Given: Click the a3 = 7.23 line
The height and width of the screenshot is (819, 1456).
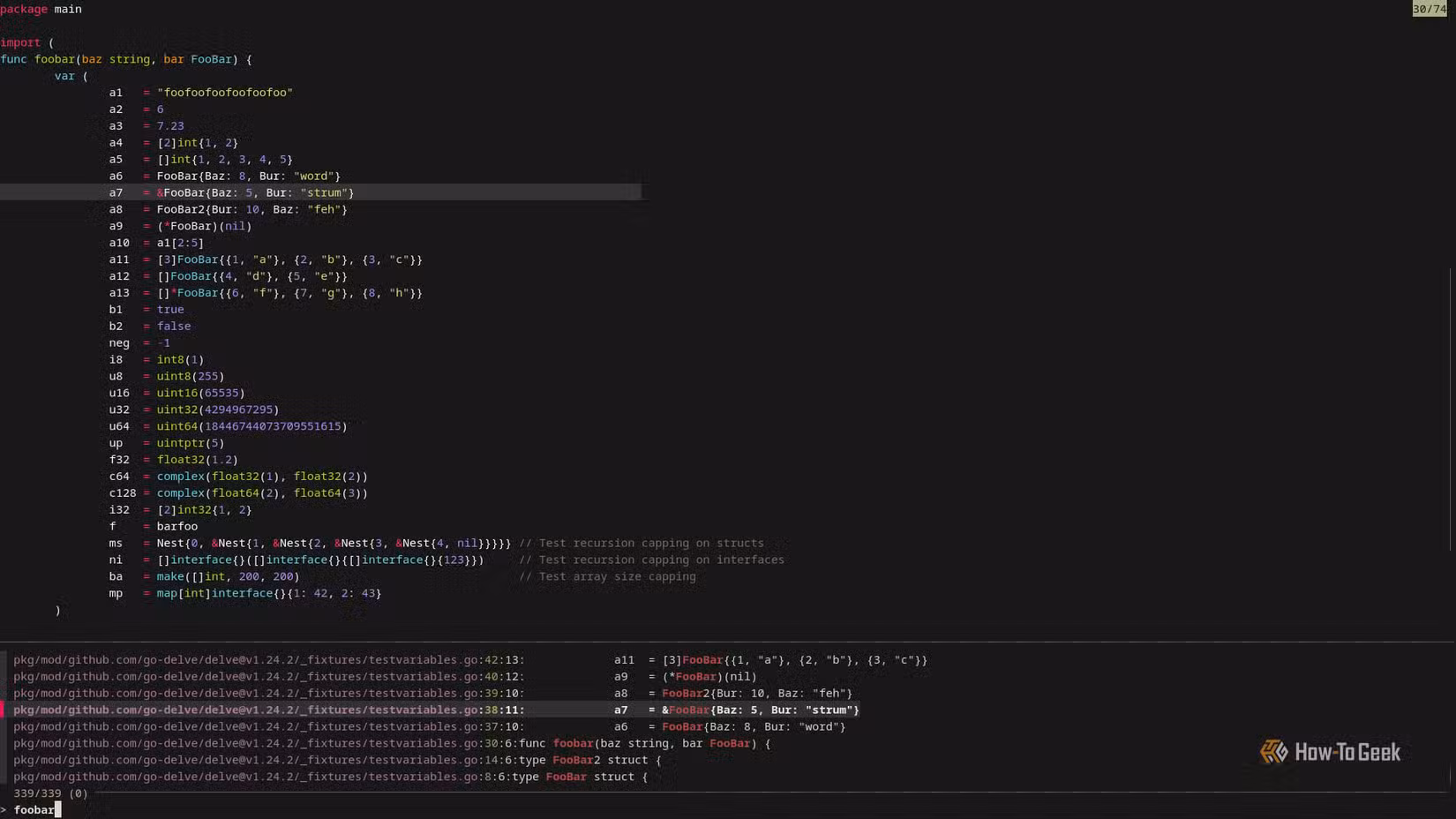Looking at the screenshot, I should click(x=146, y=126).
